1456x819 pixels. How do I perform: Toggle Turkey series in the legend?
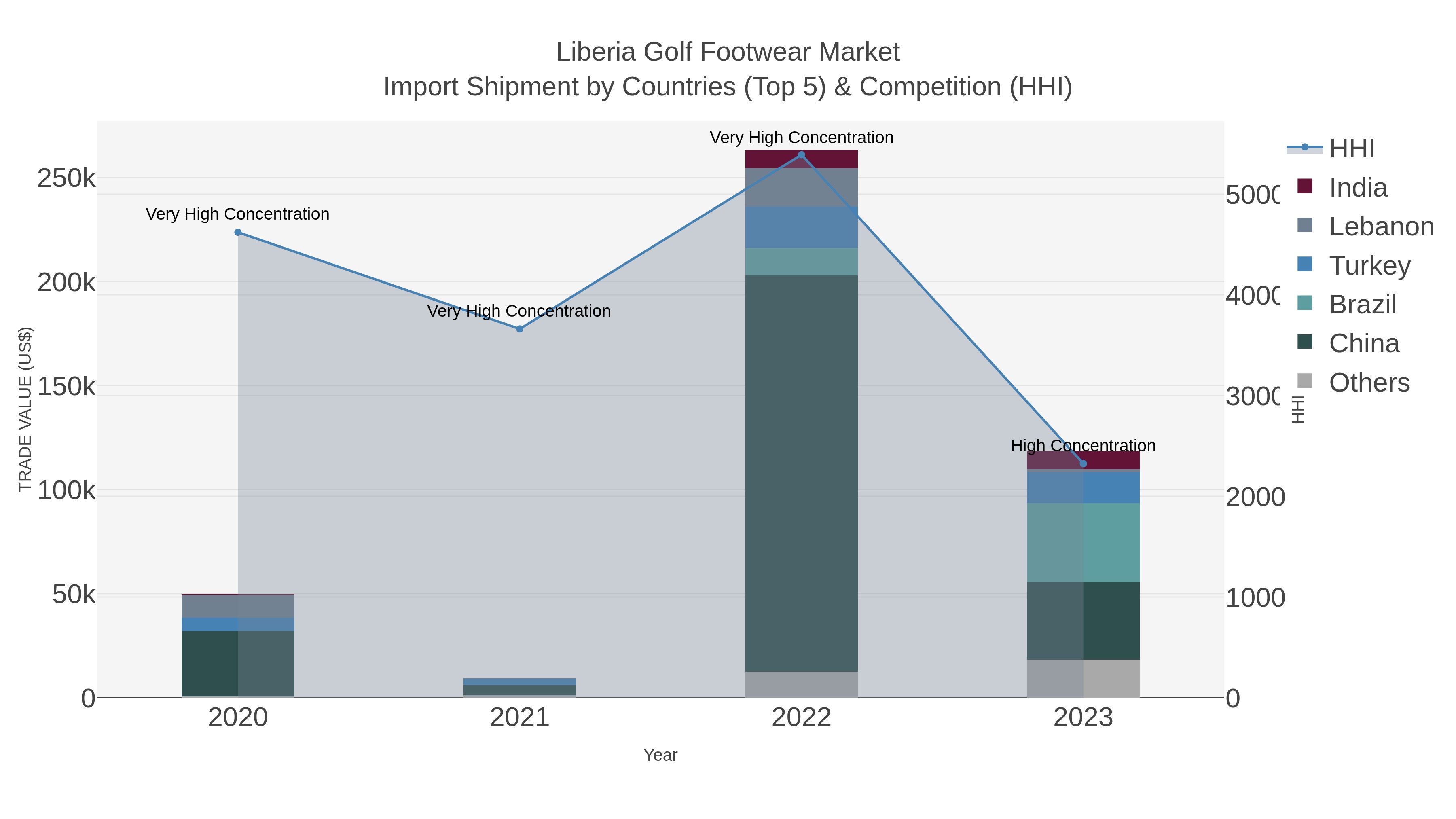point(1354,266)
